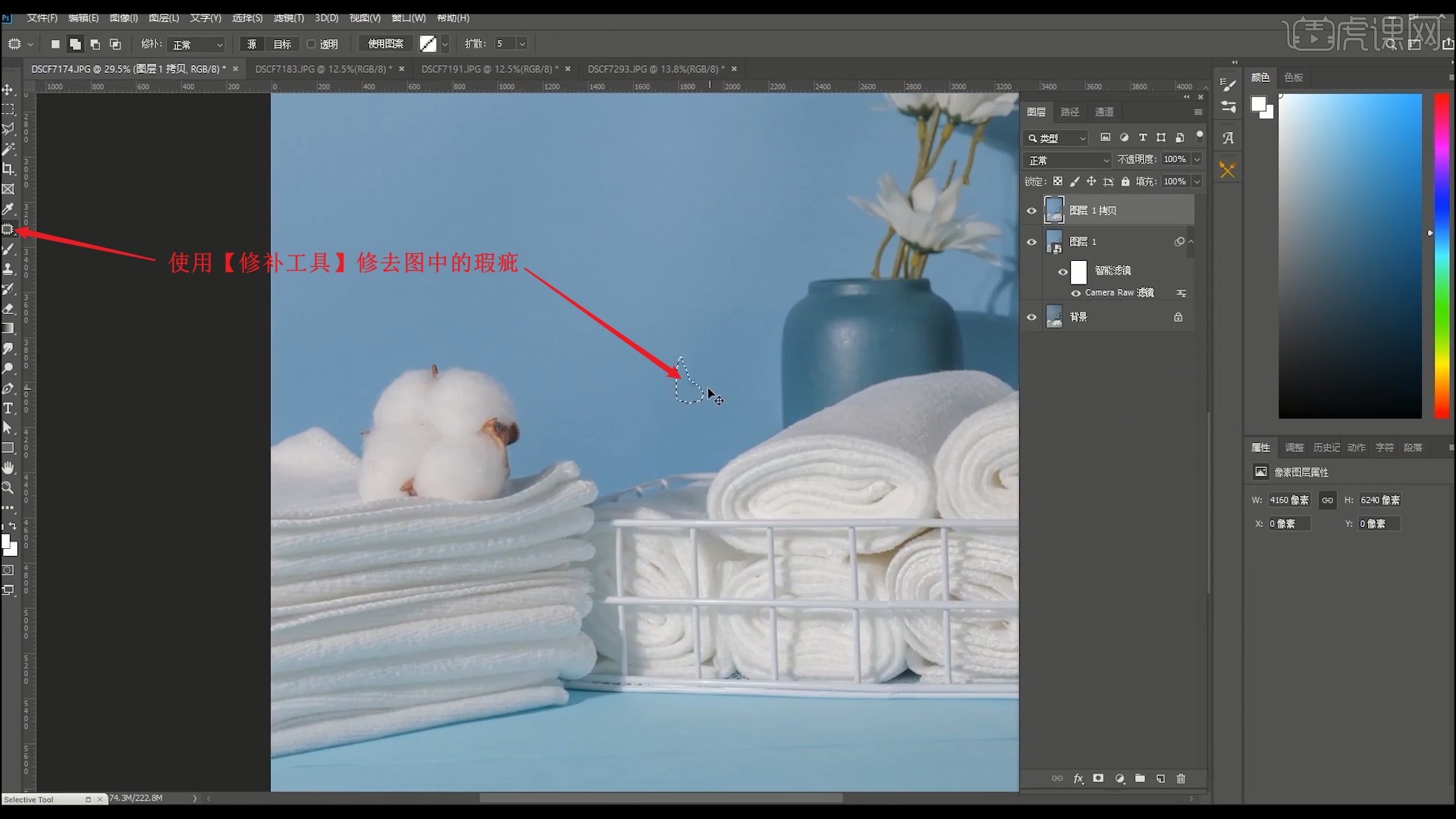Select the Move tool

[x=8, y=89]
